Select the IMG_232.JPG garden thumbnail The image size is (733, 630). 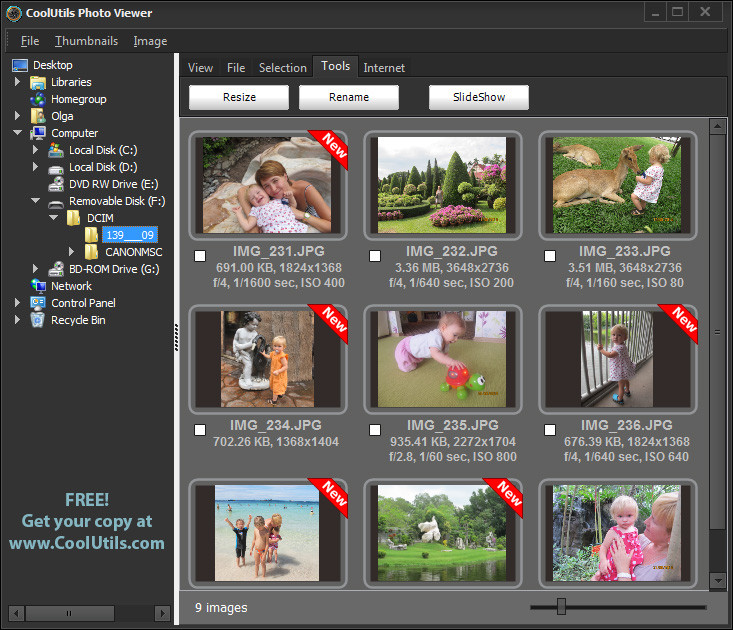click(442, 185)
